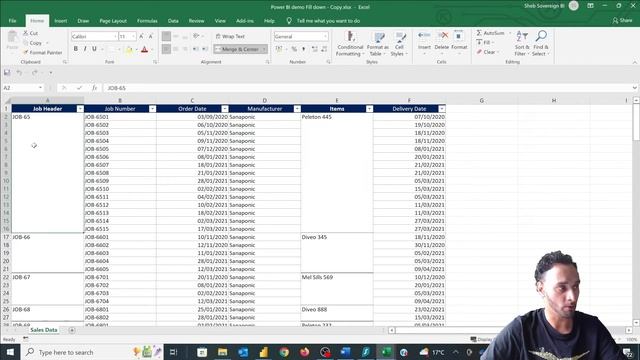Screen dimensions: 640x360
Task: Click Tell me what you want to do
Action: [328, 21]
